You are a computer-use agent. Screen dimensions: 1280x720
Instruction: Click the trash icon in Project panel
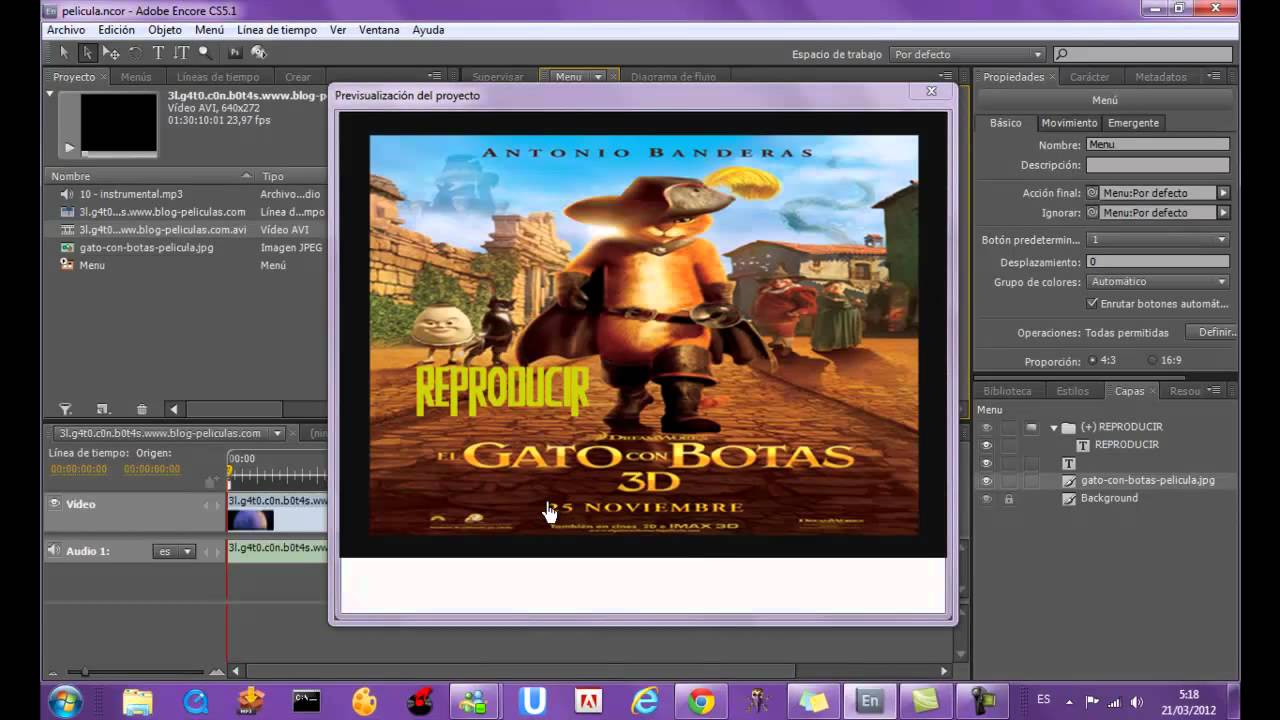pos(142,409)
